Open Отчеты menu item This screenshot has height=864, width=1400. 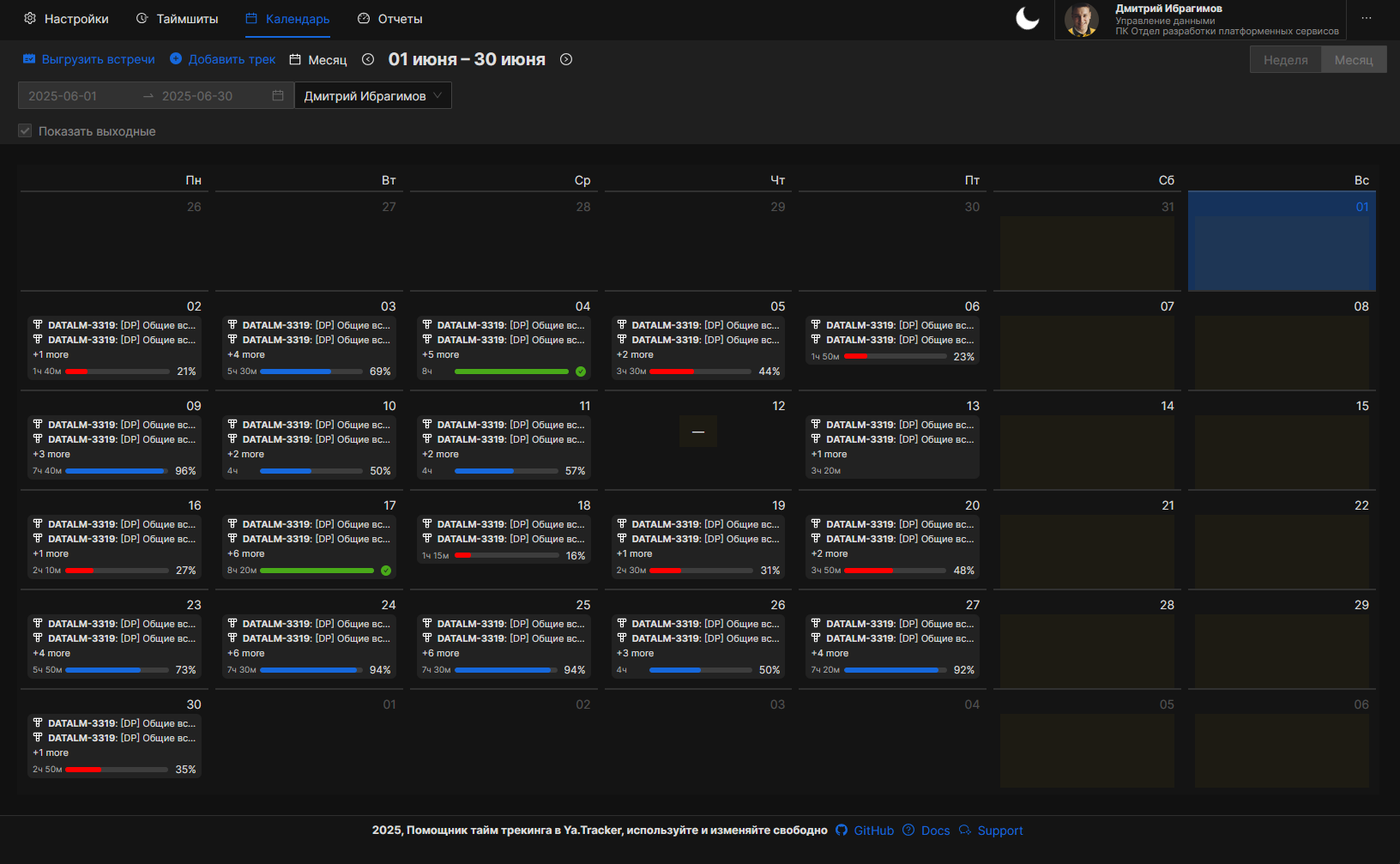(389, 19)
